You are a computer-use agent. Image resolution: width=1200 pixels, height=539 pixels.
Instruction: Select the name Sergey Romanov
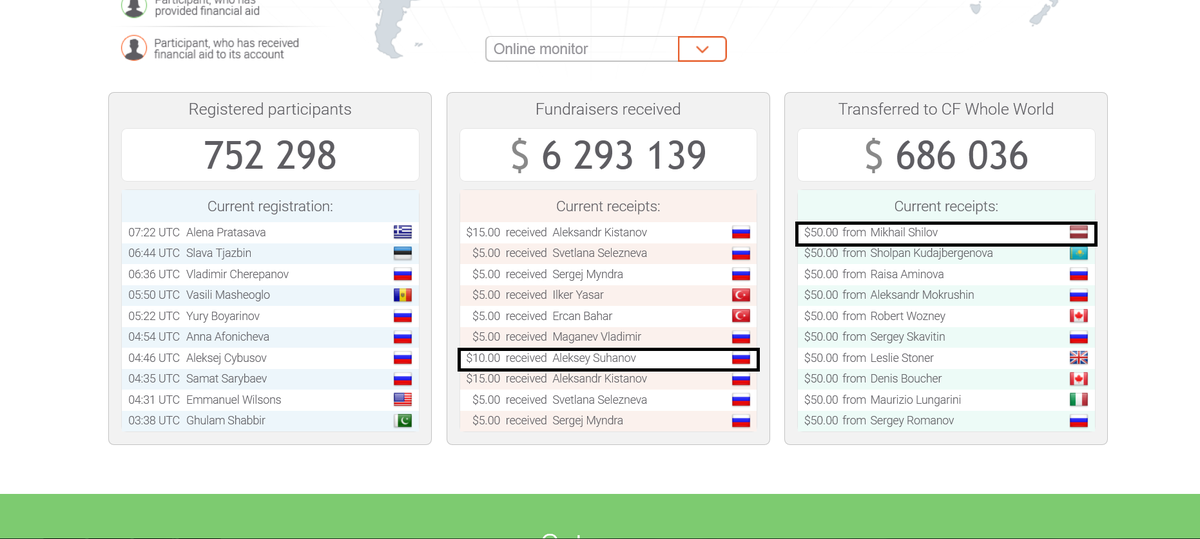pyautogui.click(x=912, y=421)
